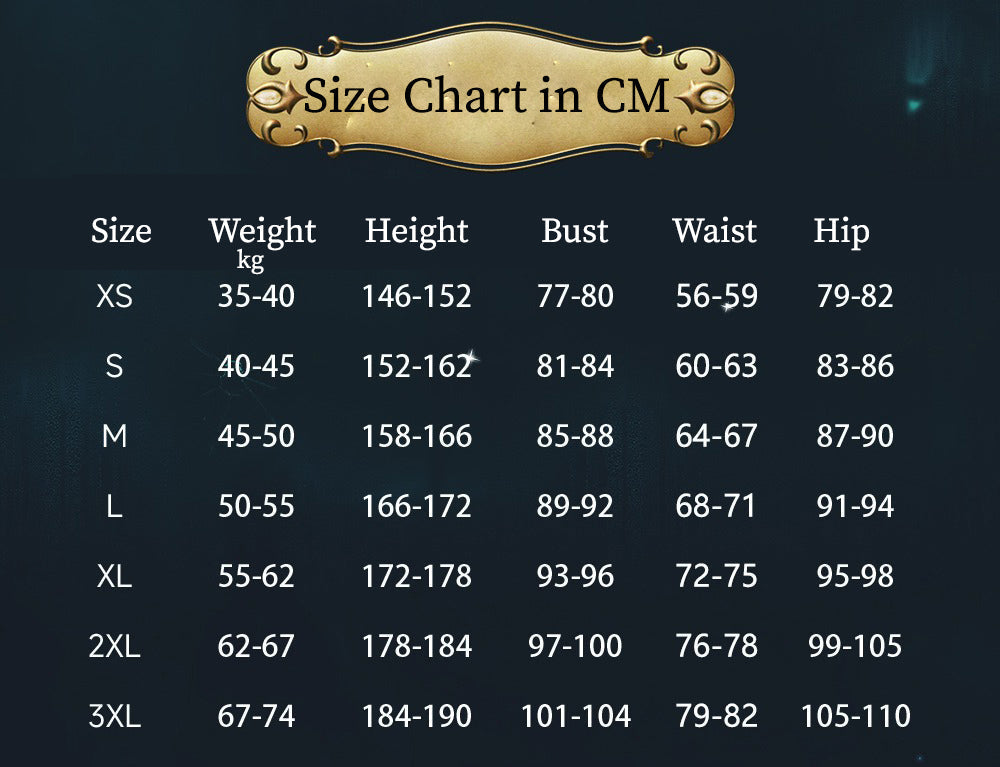Click the 152-162 height value
The height and width of the screenshot is (767, 1000).
[x=416, y=367]
